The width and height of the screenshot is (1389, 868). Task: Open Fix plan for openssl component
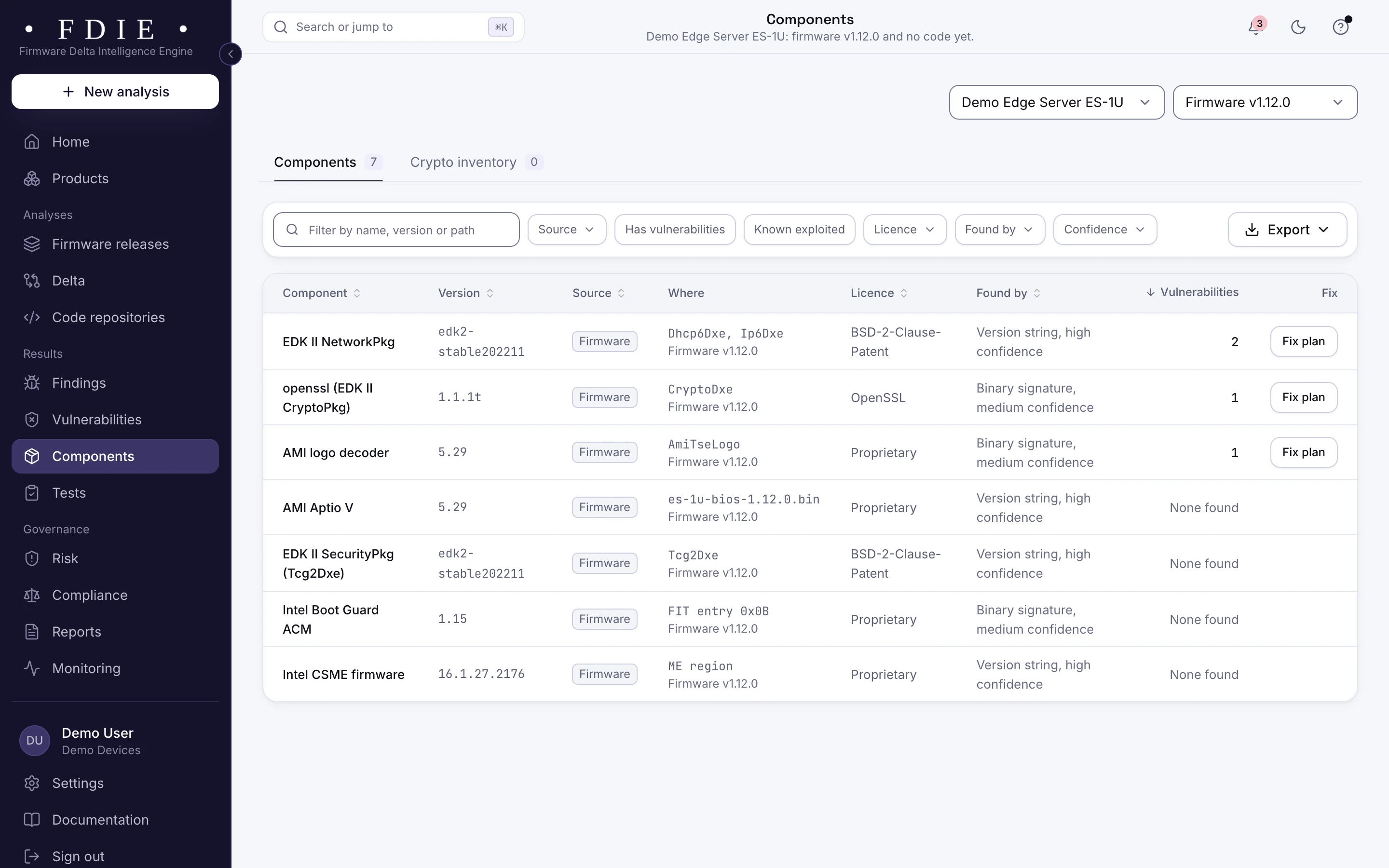tap(1304, 397)
